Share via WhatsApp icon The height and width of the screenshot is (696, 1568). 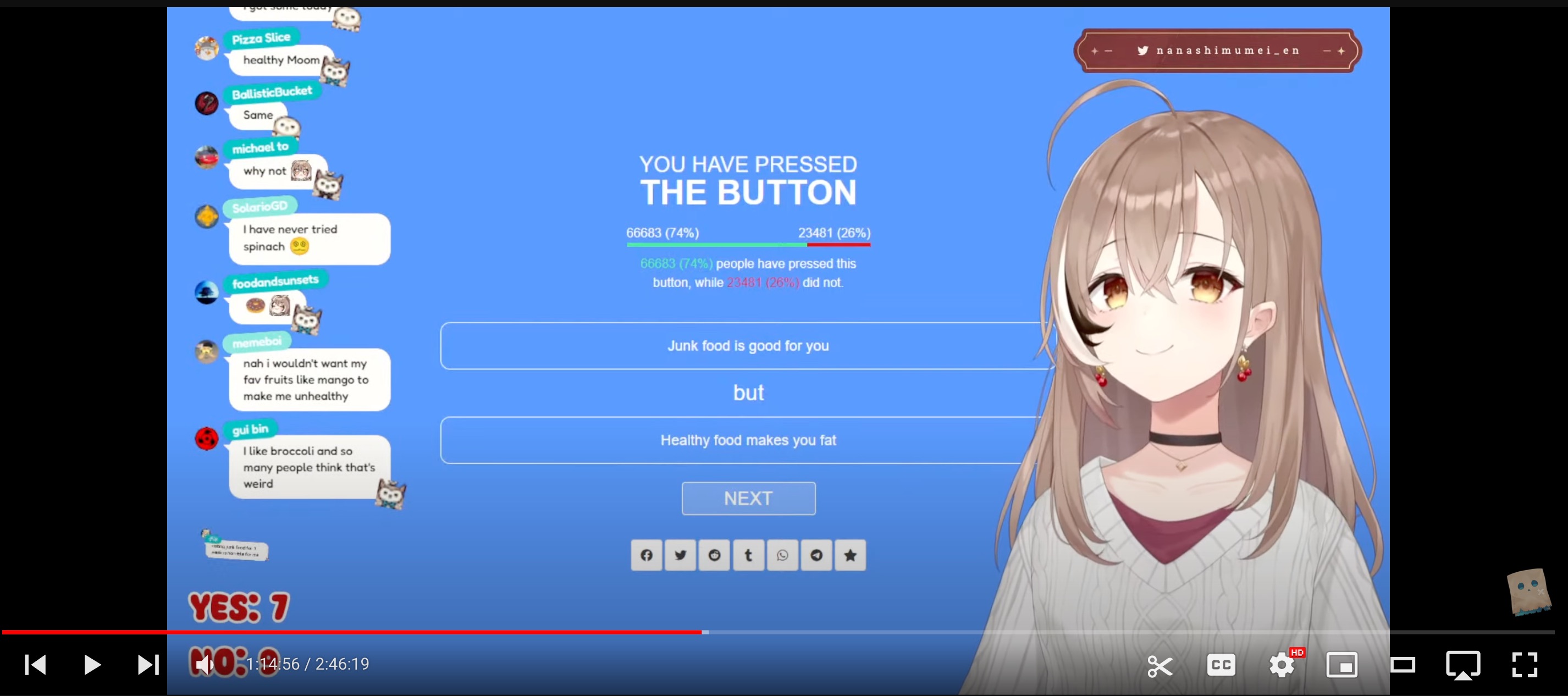click(x=782, y=555)
